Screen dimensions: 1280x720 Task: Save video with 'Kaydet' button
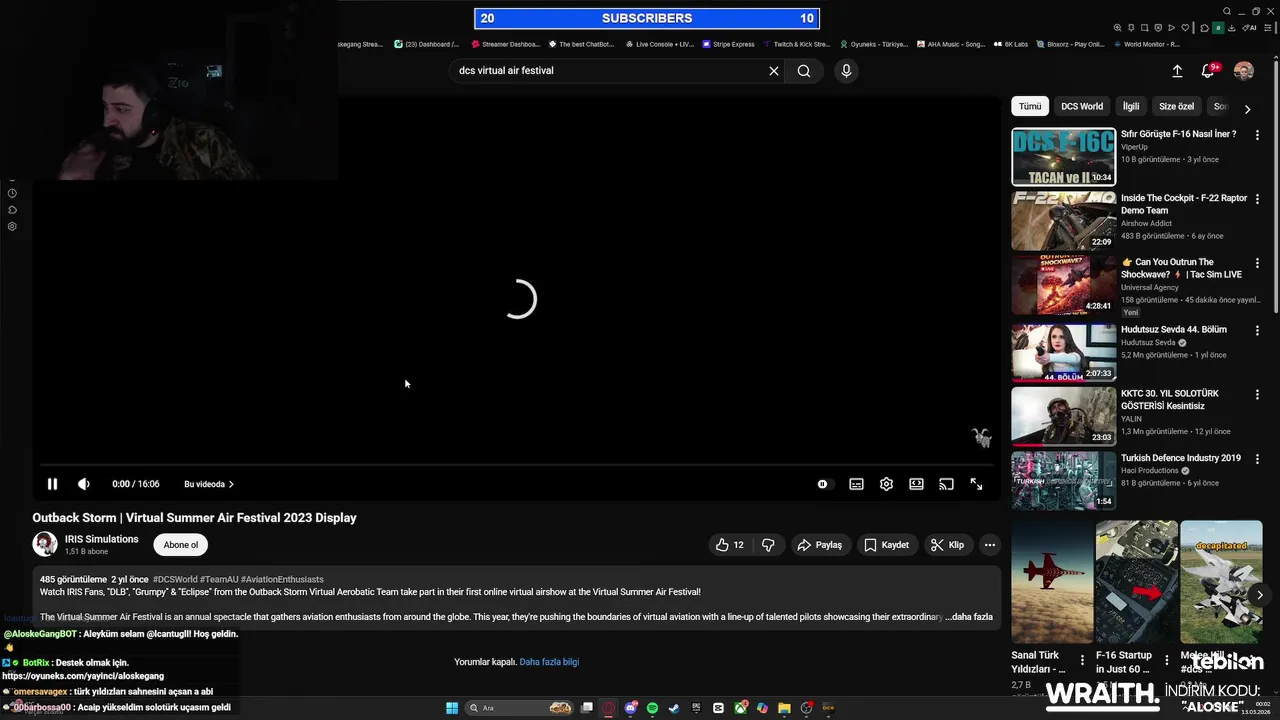pyautogui.click(x=887, y=545)
